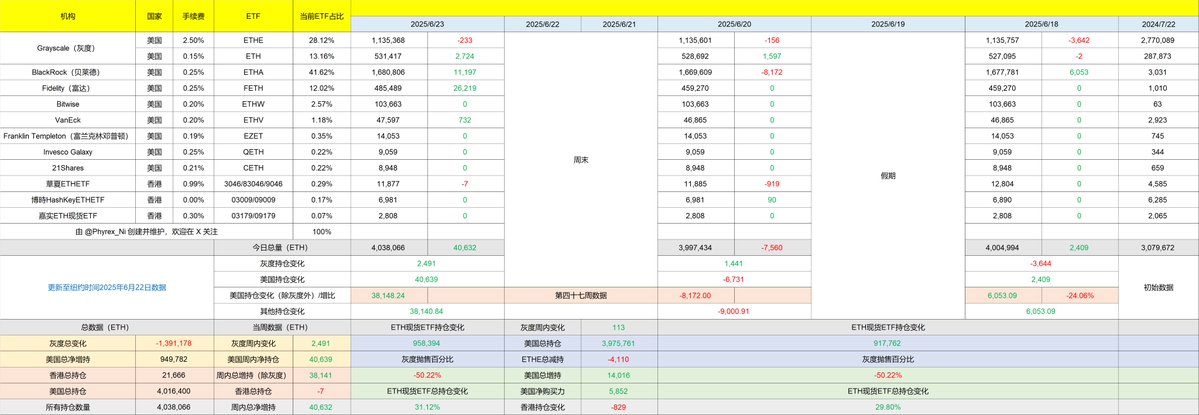Select the 第四十七周数据 cell

tap(580, 296)
